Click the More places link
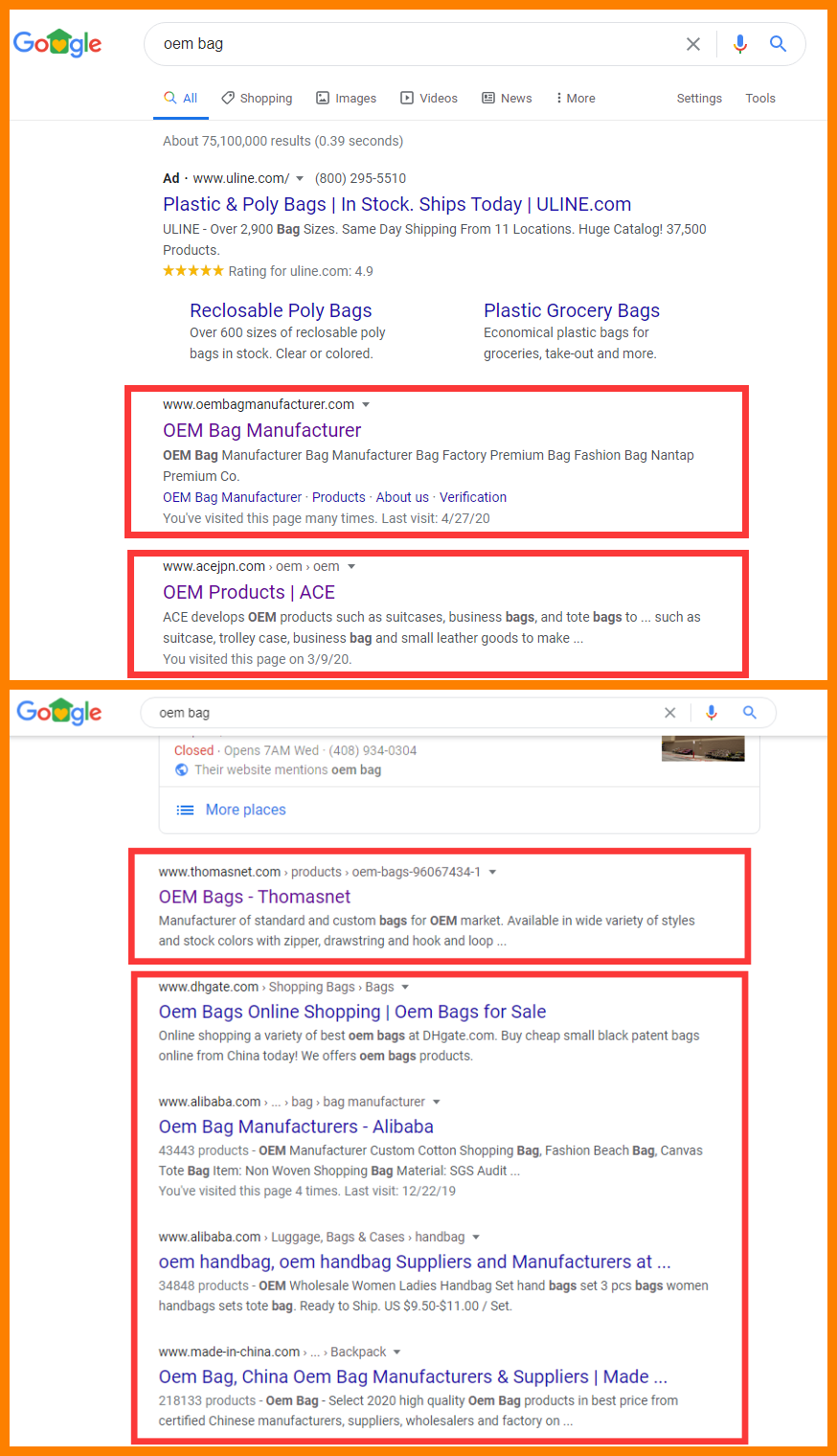Viewport: 837px width, 1456px height. (246, 810)
